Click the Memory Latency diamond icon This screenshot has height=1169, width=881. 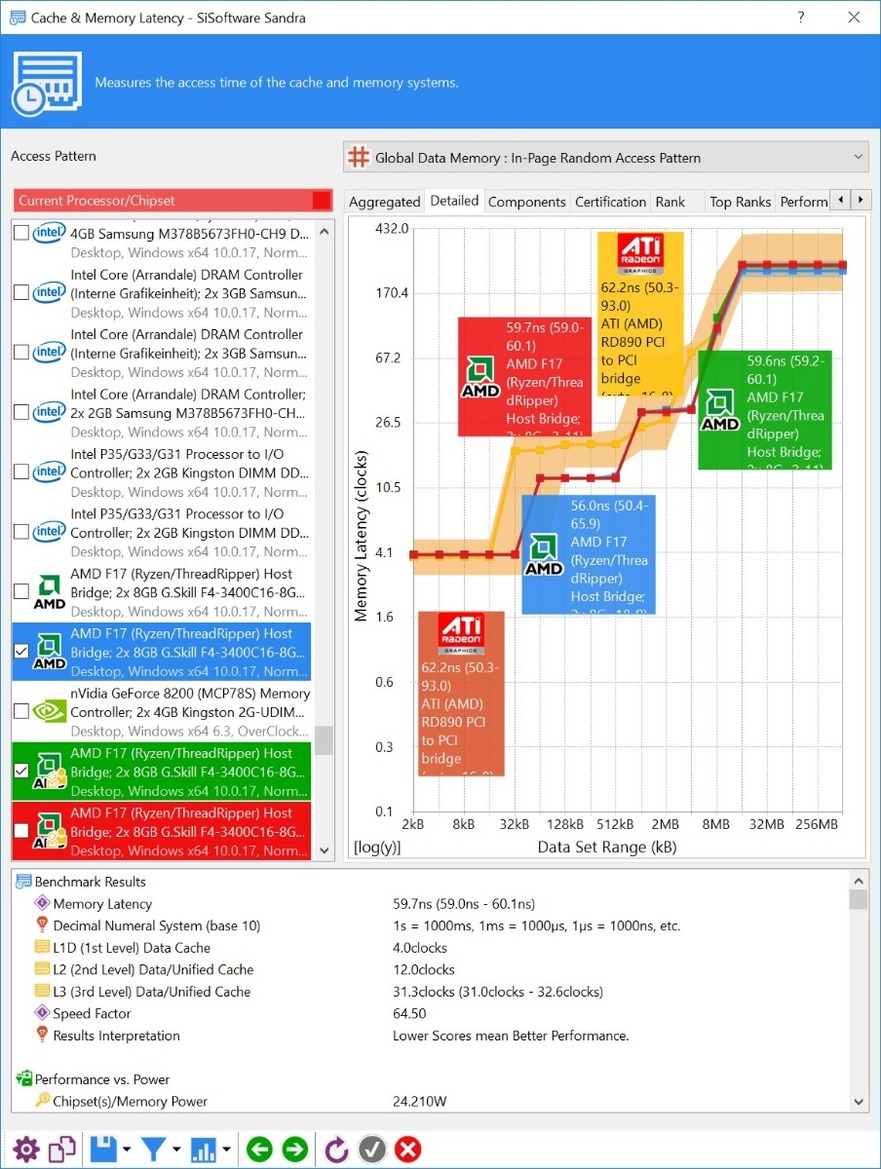[42, 904]
